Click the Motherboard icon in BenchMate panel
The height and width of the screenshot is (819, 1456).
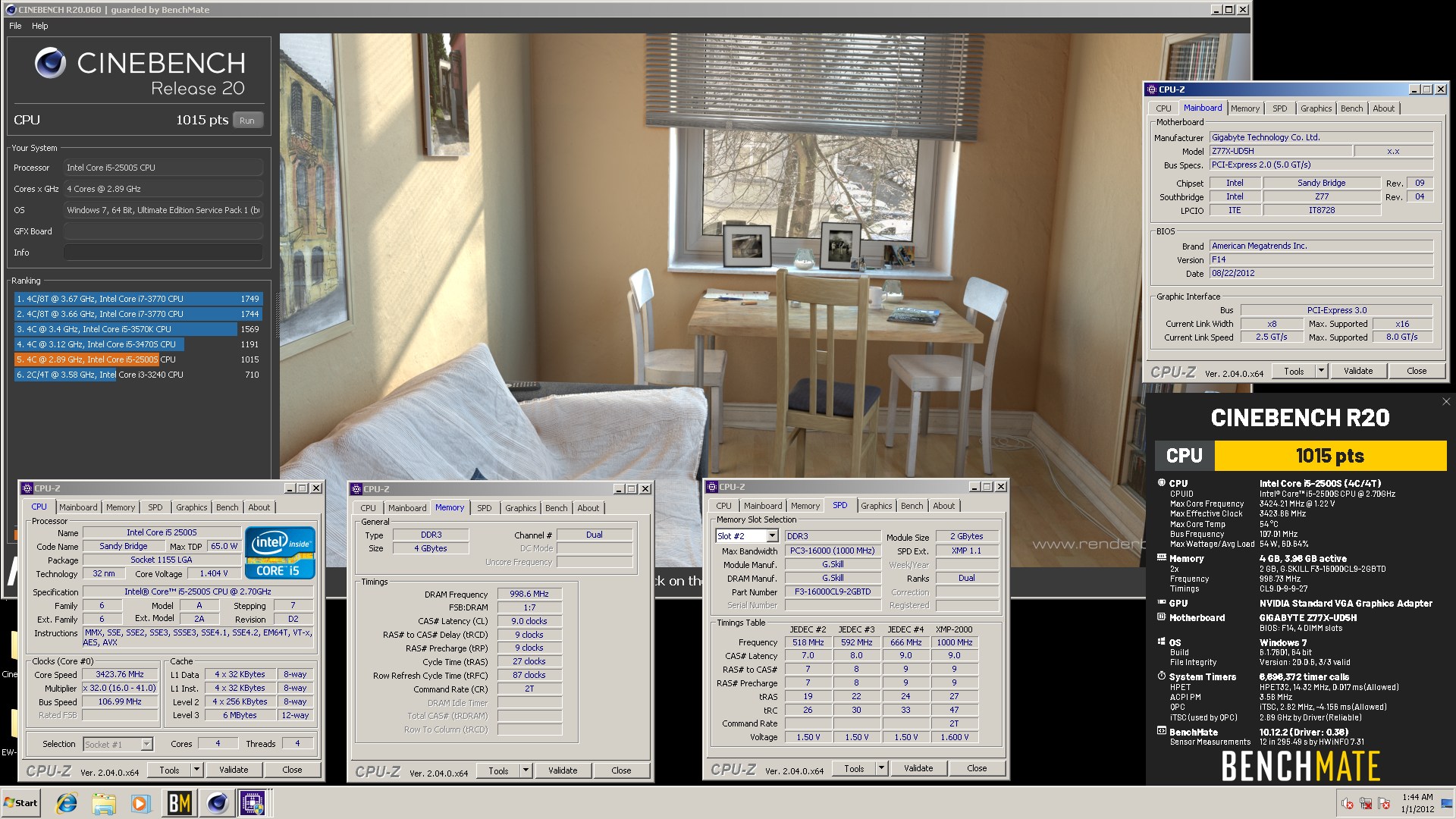(1161, 617)
